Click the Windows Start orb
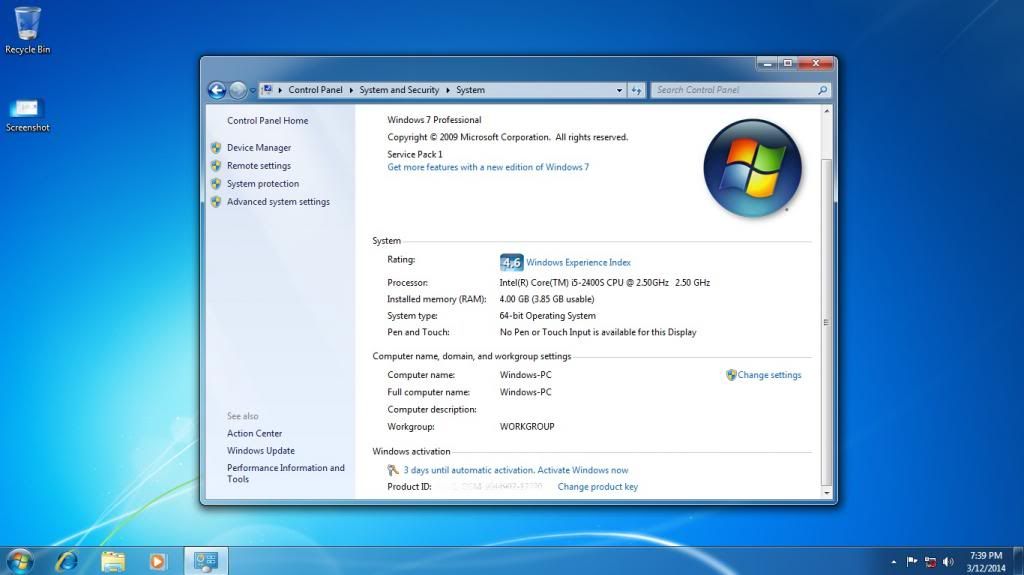 tap(19, 561)
